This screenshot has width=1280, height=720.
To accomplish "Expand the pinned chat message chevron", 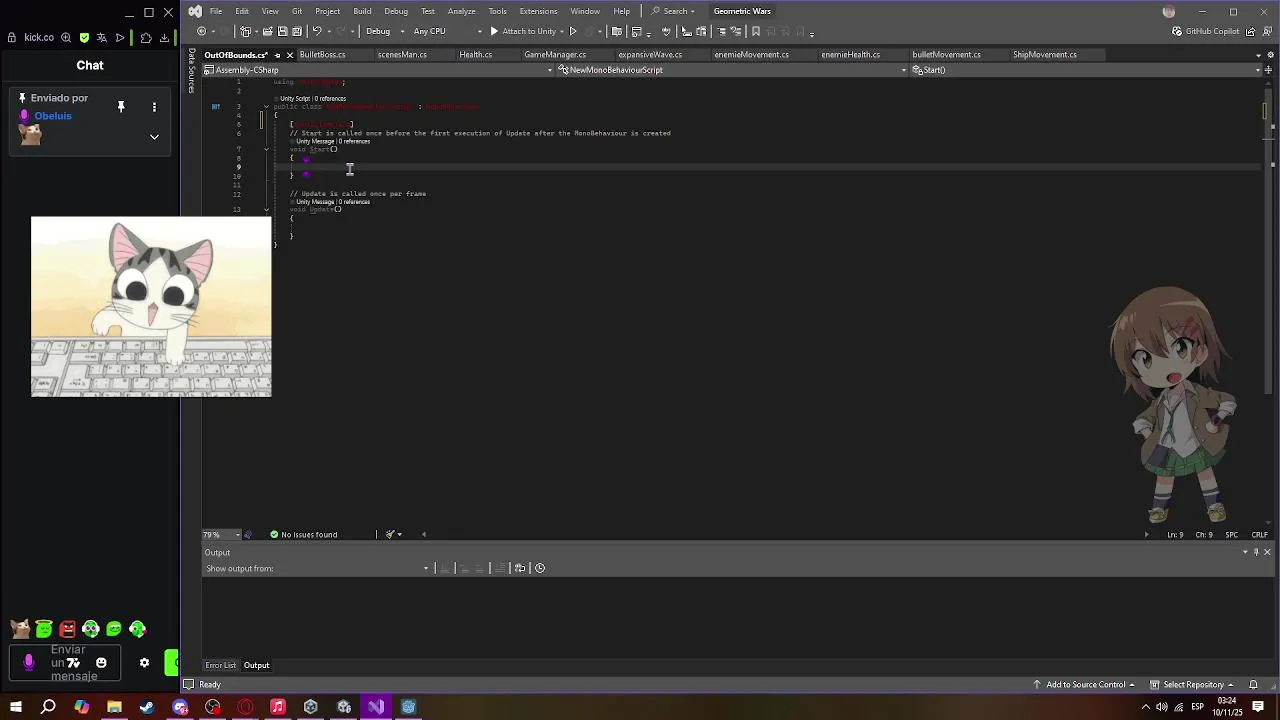I will point(154,137).
